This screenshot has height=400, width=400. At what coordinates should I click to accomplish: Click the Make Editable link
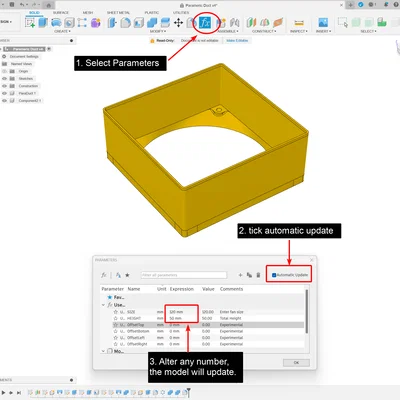tap(237, 40)
